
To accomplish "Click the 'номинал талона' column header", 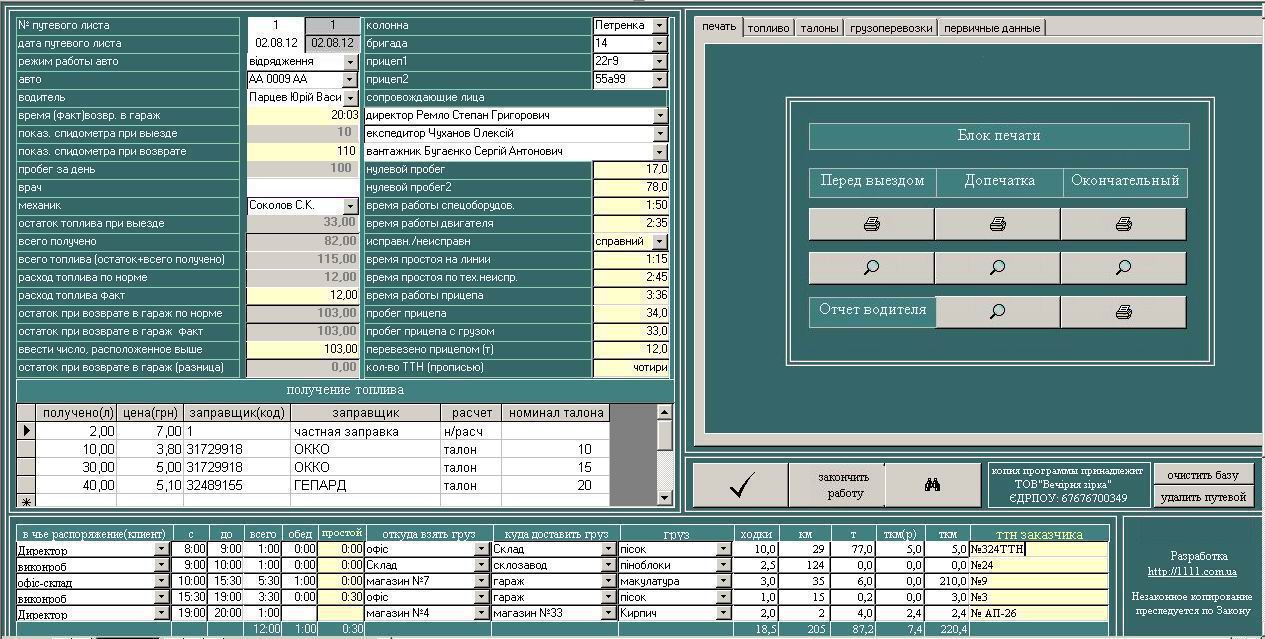I will click(556, 413).
